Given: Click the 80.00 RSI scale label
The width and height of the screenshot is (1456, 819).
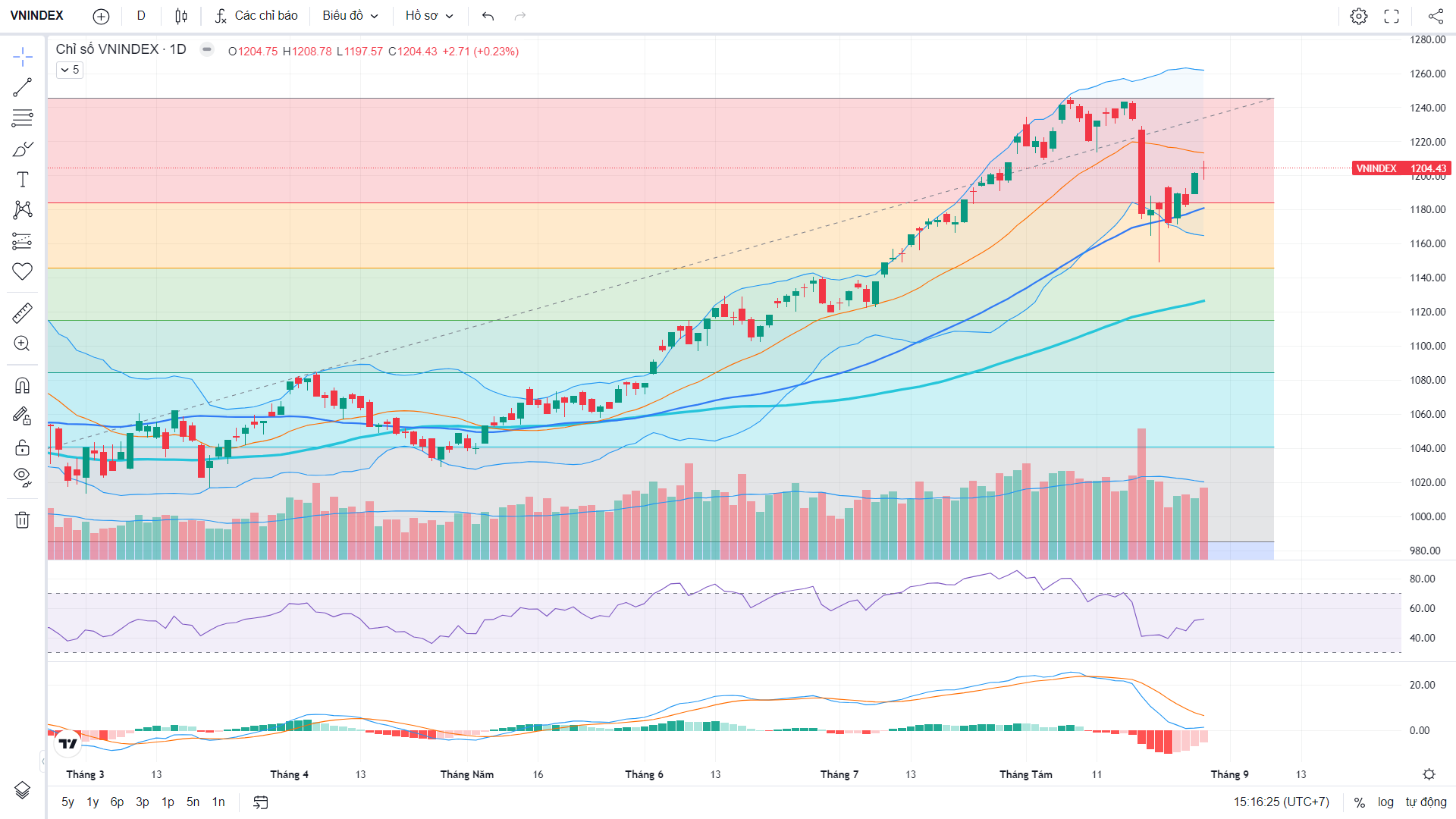Looking at the screenshot, I should (x=1422, y=579).
